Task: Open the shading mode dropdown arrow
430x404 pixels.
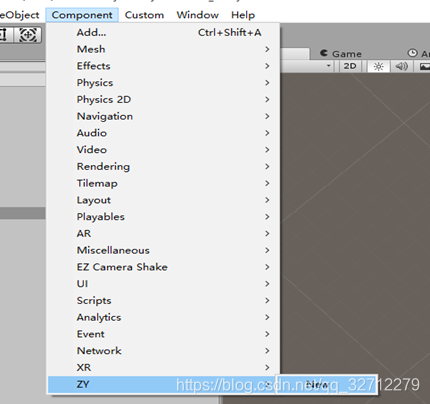Action: (x=329, y=66)
